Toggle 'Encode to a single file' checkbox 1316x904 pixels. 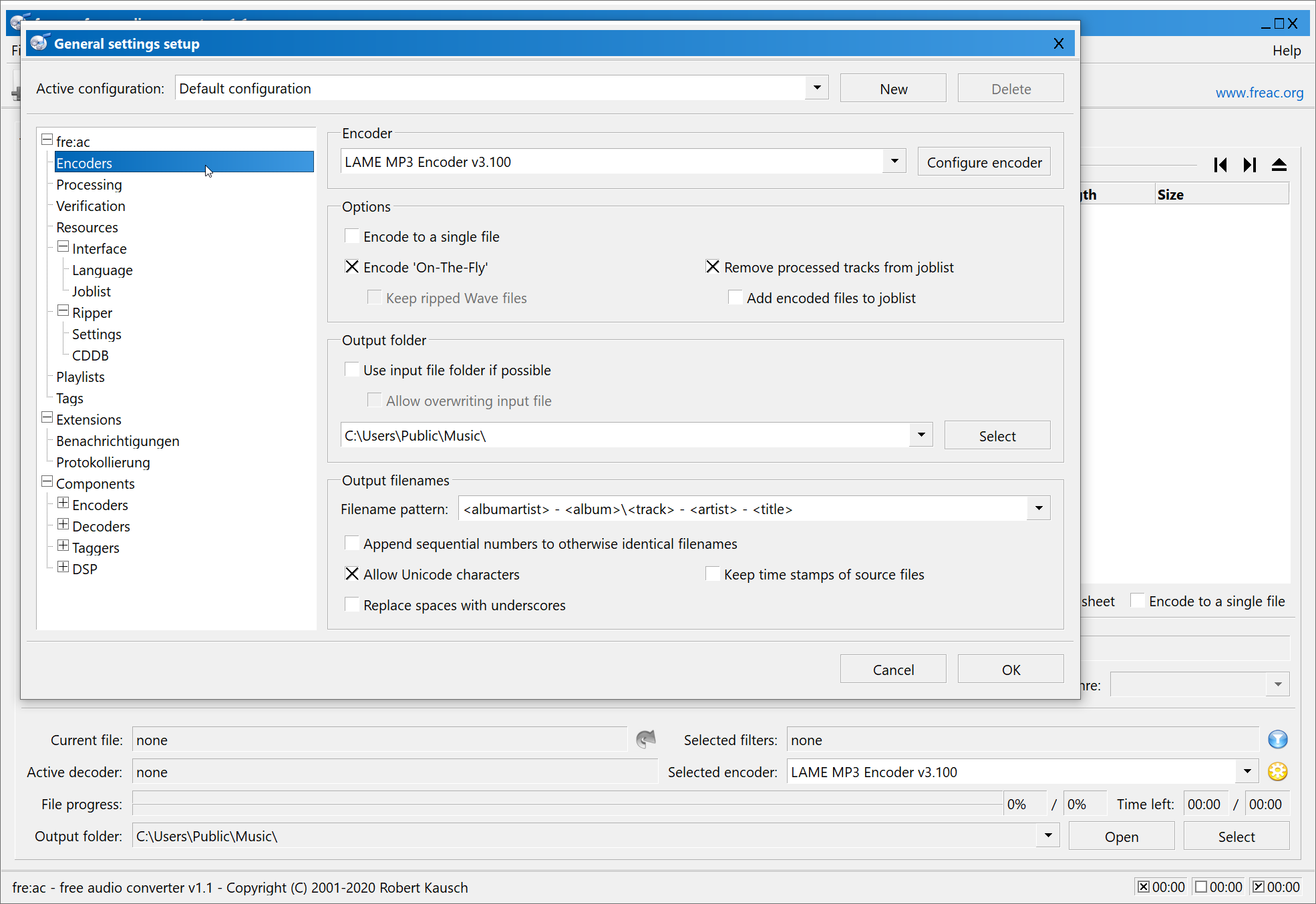(x=352, y=237)
